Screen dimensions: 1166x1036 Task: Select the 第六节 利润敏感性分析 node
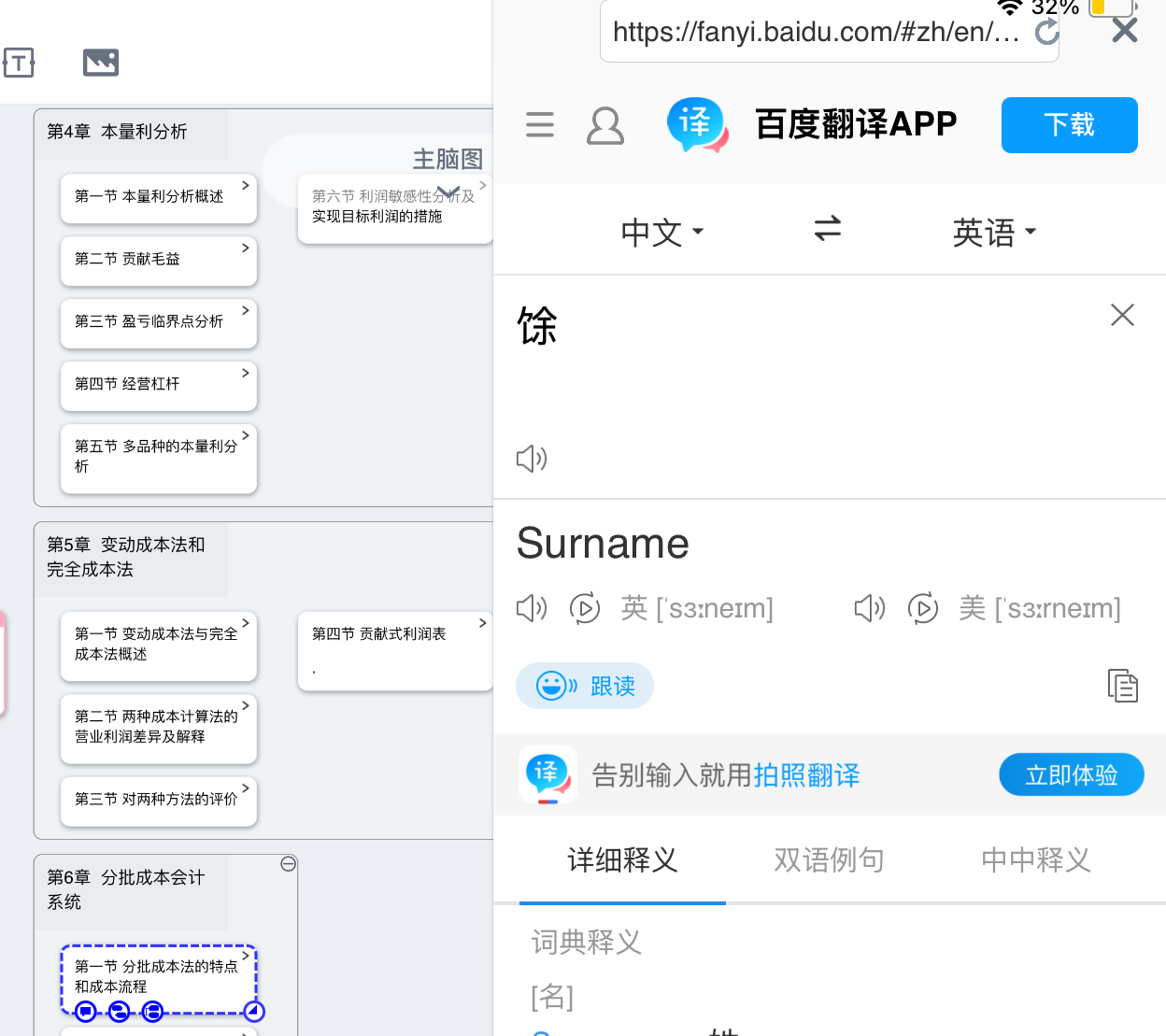point(395,208)
